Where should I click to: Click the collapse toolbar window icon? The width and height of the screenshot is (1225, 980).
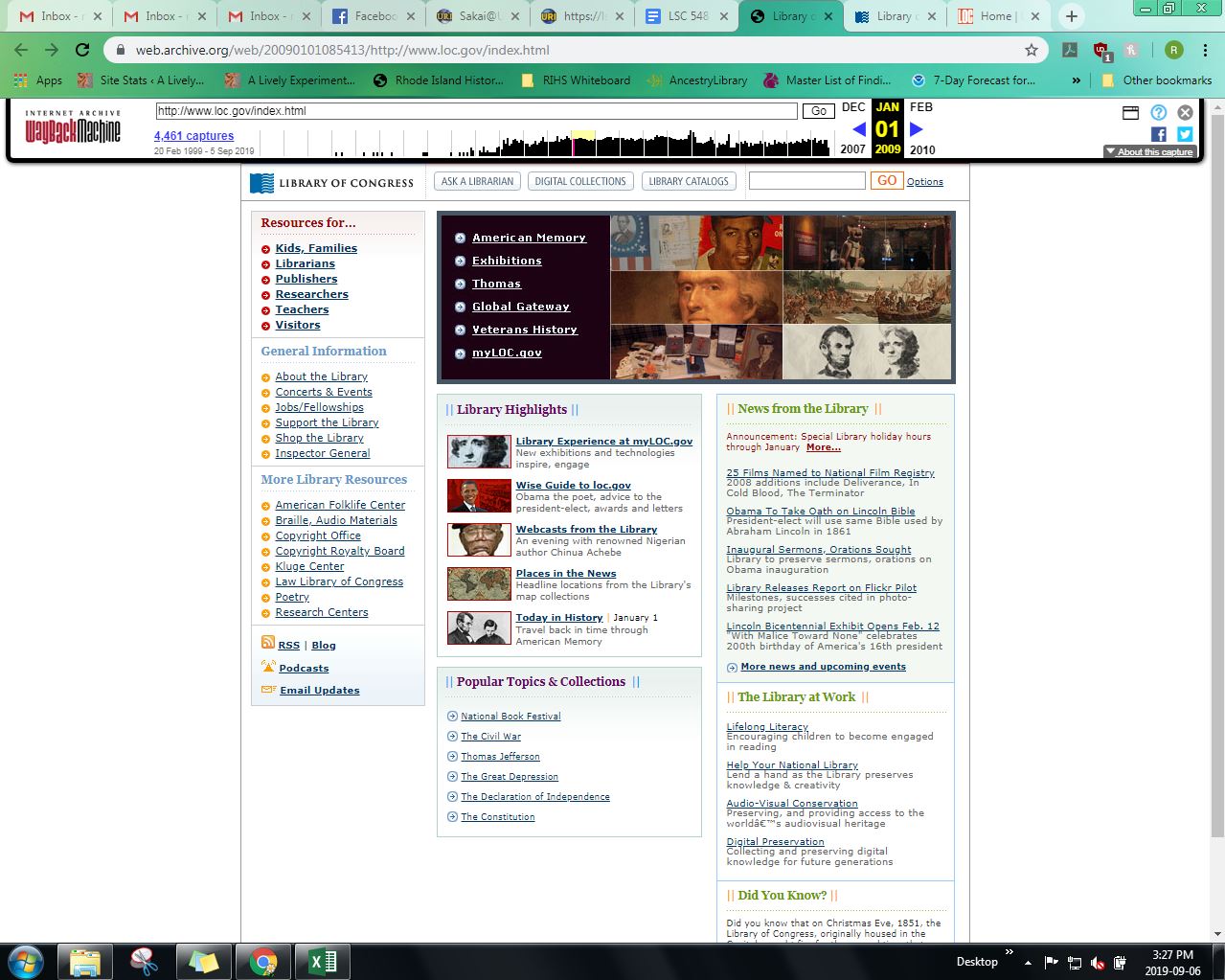[x=1130, y=113]
